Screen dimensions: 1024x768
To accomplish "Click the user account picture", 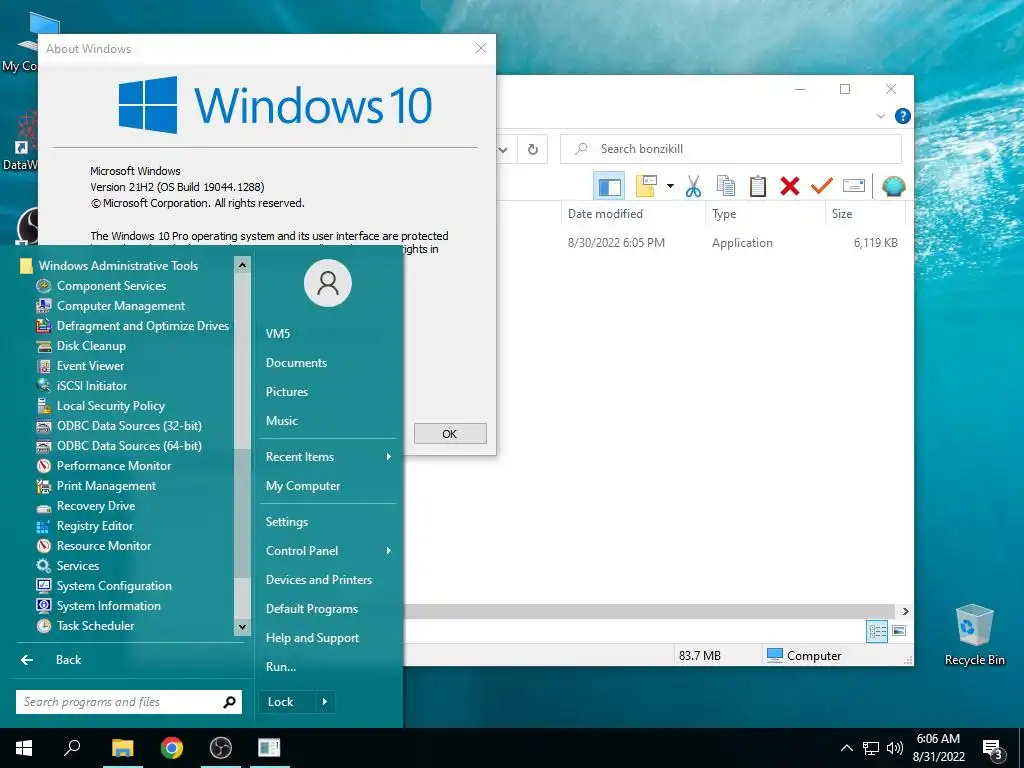I will click(328, 283).
